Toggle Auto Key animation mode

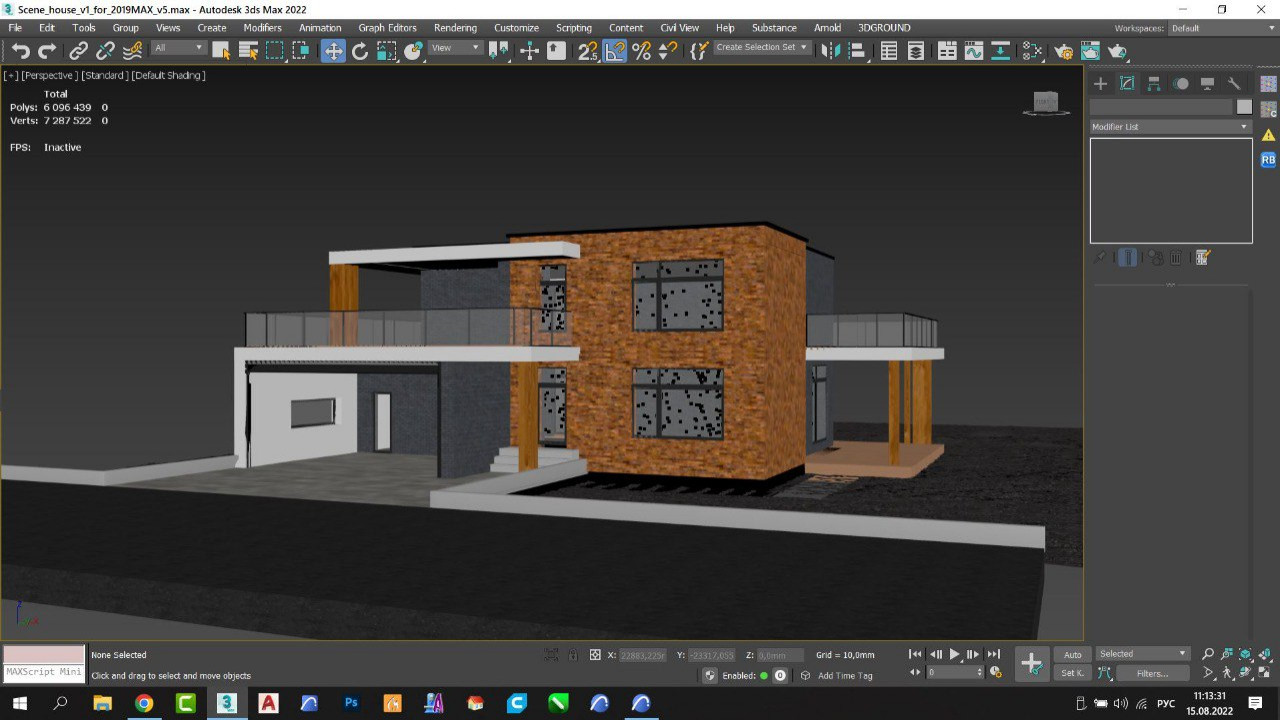coord(1072,655)
